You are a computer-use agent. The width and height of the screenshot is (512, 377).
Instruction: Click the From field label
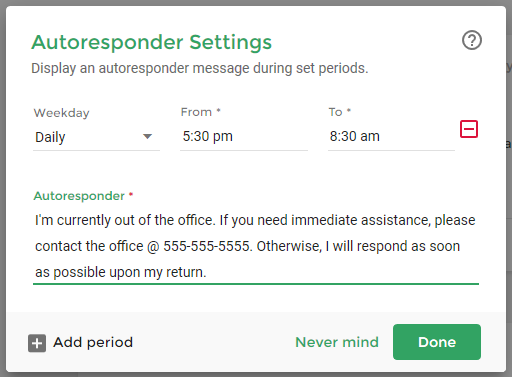(x=196, y=112)
